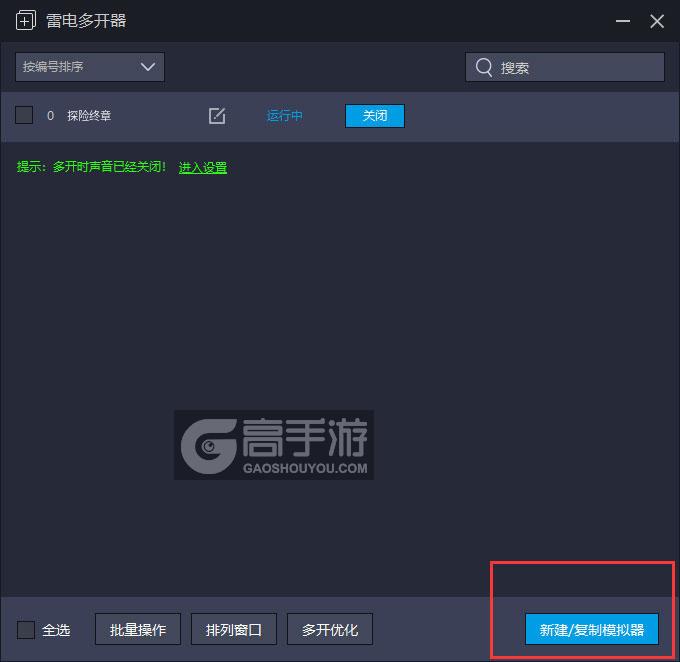
Task: Open 批量操作 batch operations
Action: [138, 629]
